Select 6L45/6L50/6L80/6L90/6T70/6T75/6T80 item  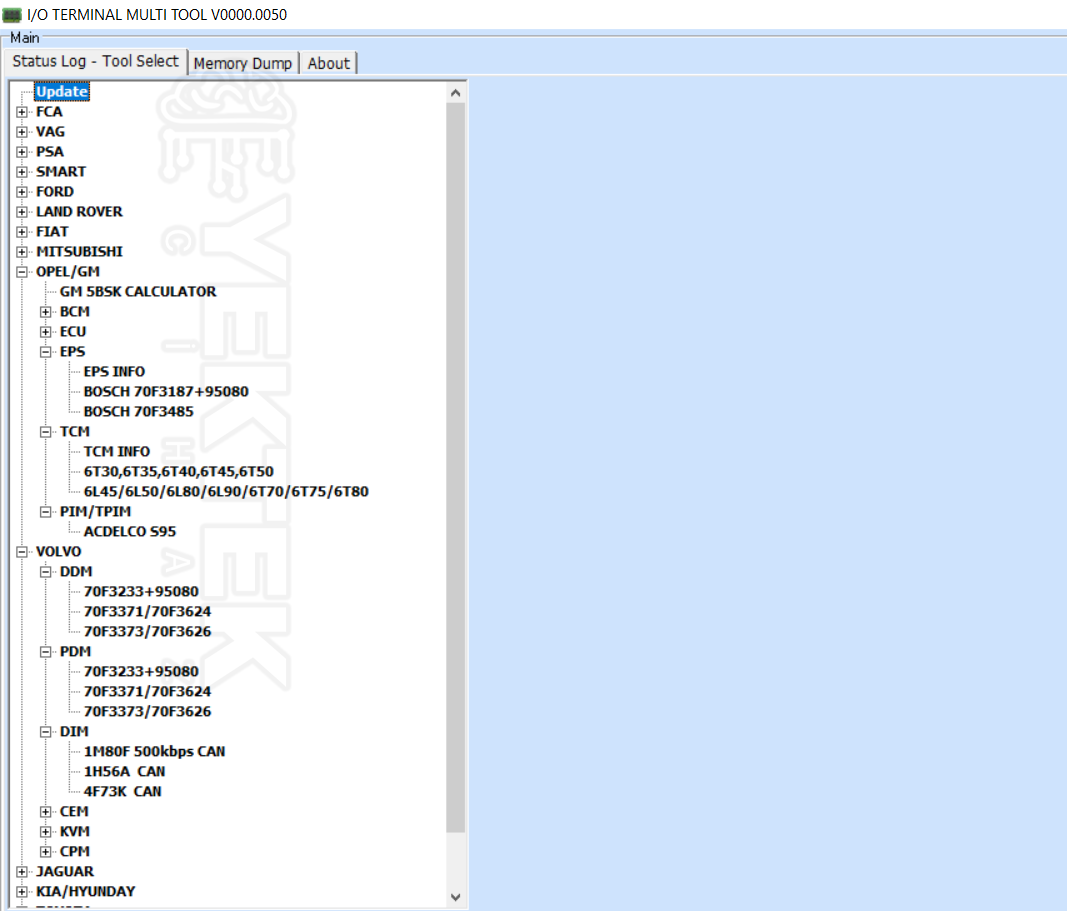(226, 491)
